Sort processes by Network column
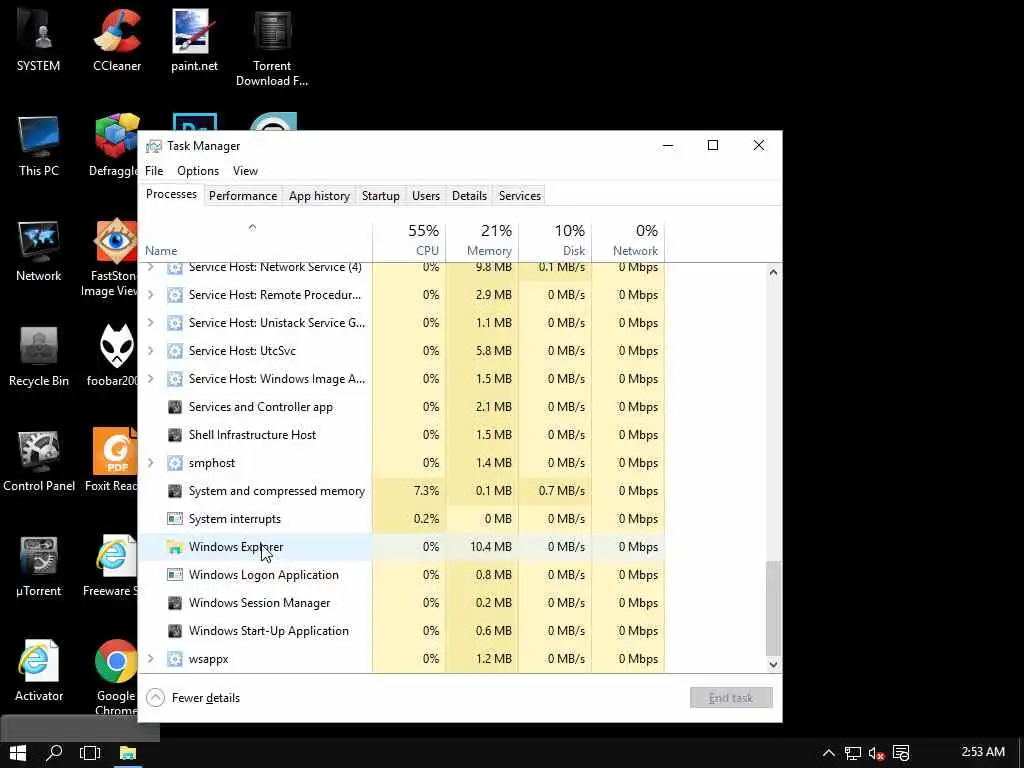This screenshot has height=768, width=1024. (628, 240)
